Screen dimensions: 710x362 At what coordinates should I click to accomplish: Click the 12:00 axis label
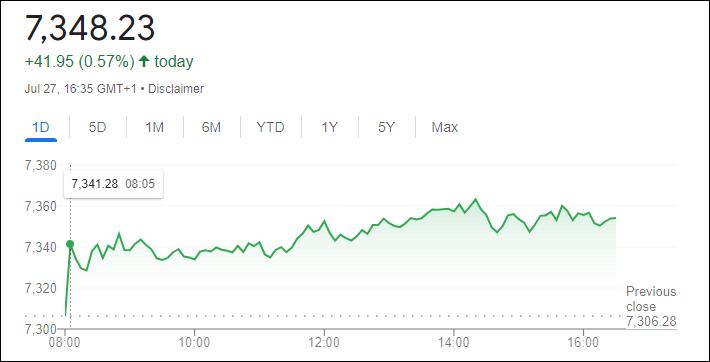pyautogui.click(x=324, y=343)
